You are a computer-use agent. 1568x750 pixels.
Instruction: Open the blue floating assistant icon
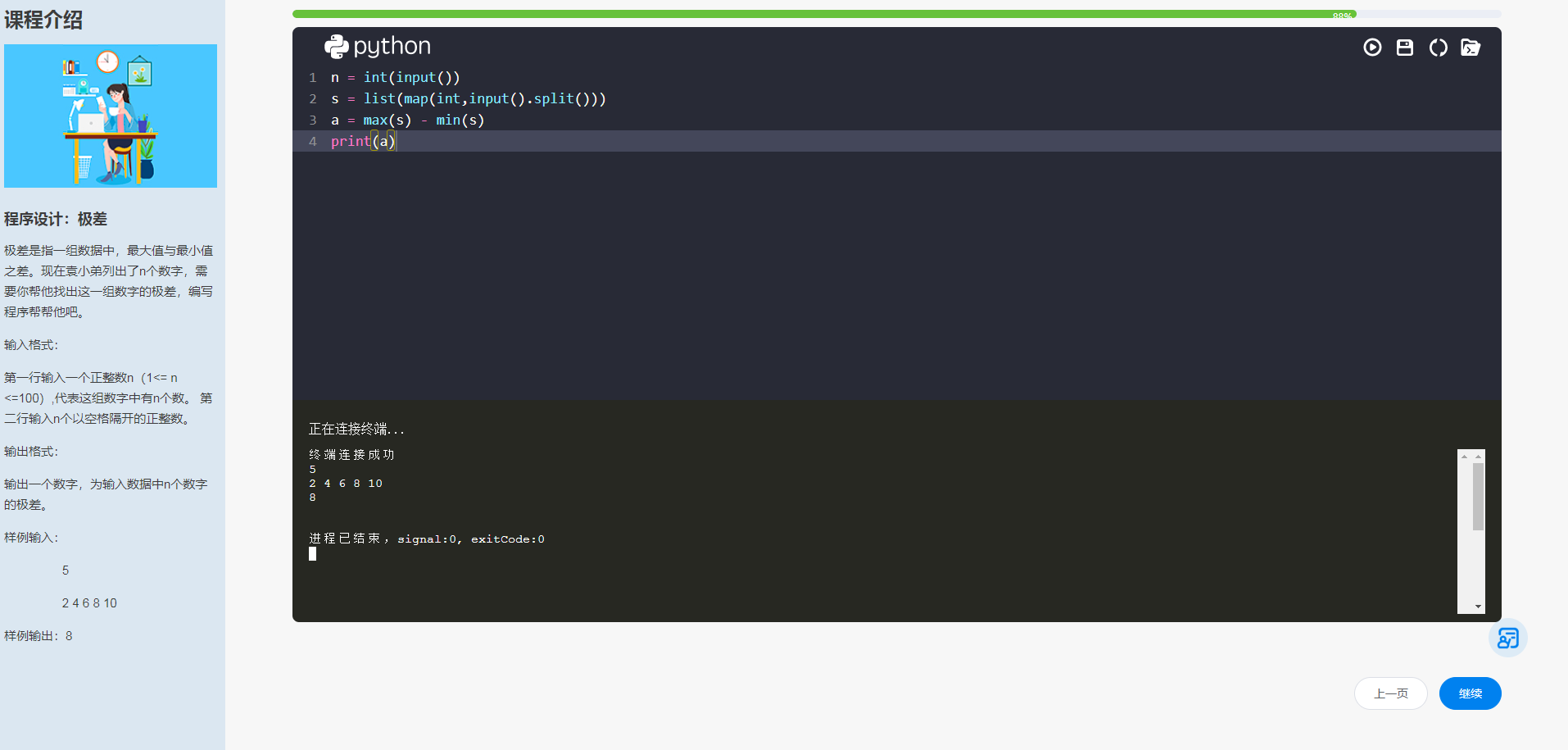click(1507, 638)
